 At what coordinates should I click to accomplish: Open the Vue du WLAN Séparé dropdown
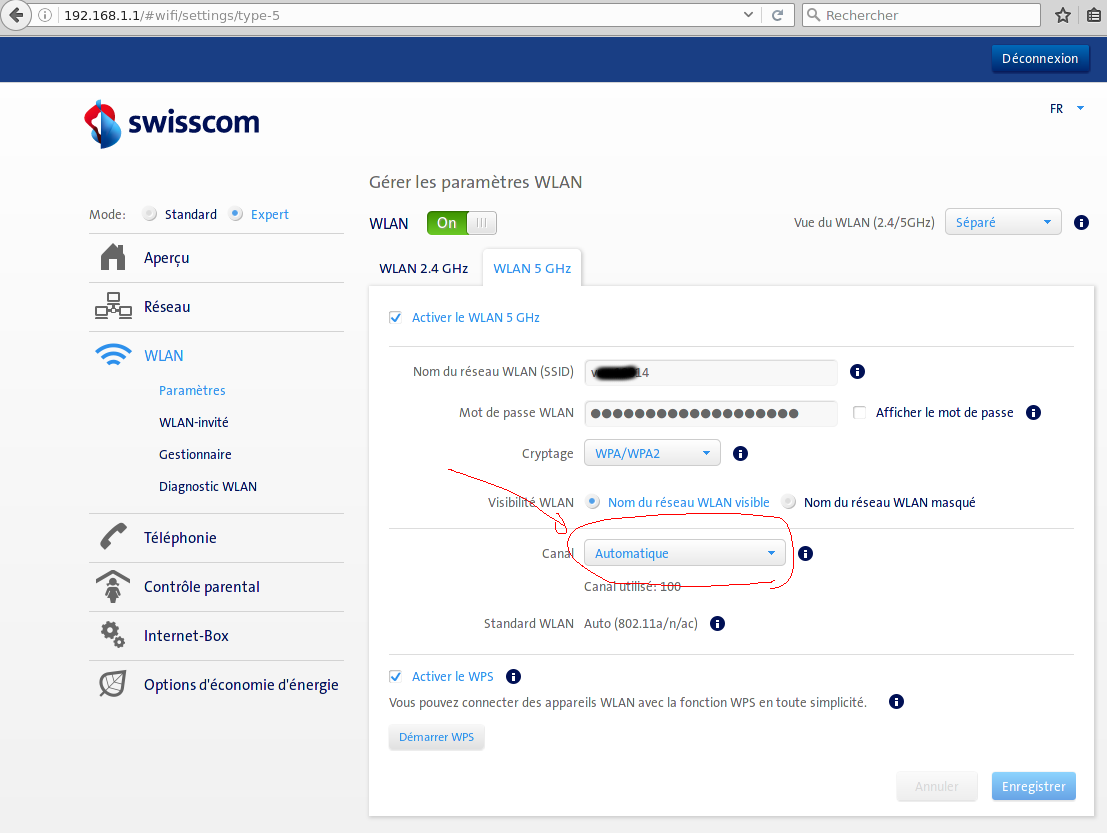tap(1003, 223)
